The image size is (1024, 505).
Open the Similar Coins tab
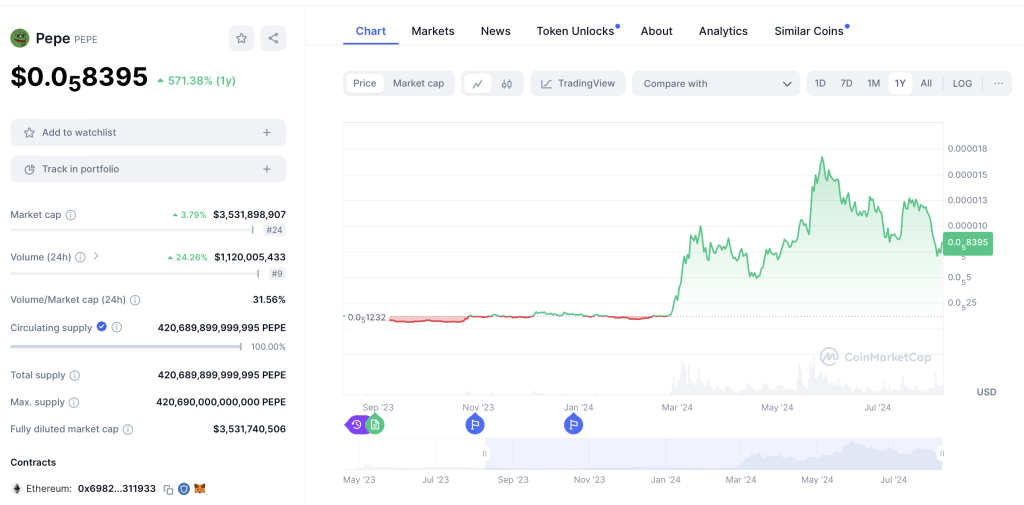point(809,31)
